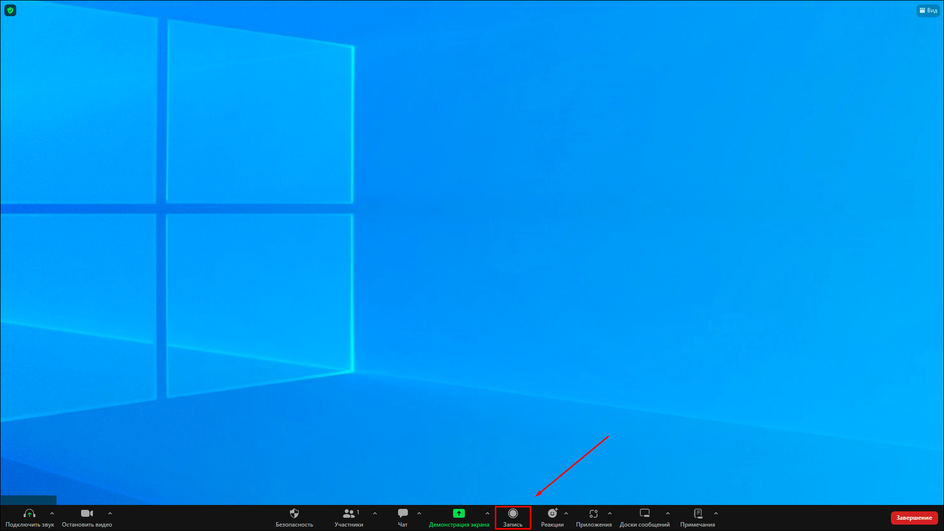
Task: Expand video options chevron beside Остановить видео
Action: (x=110, y=514)
